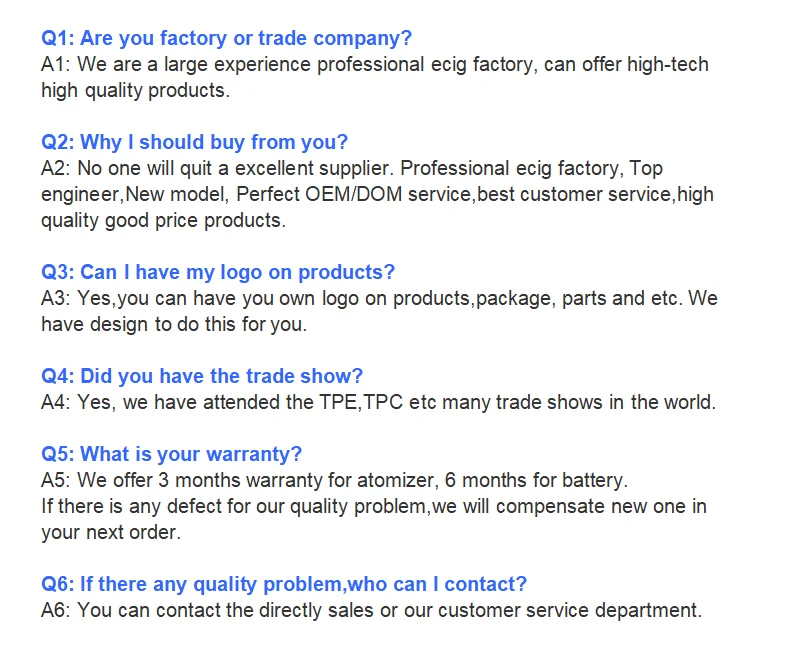The image size is (798, 657).
Task: Open the Q6 quality problem contact question
Action: pyautogui.click(x=284, y=584)
